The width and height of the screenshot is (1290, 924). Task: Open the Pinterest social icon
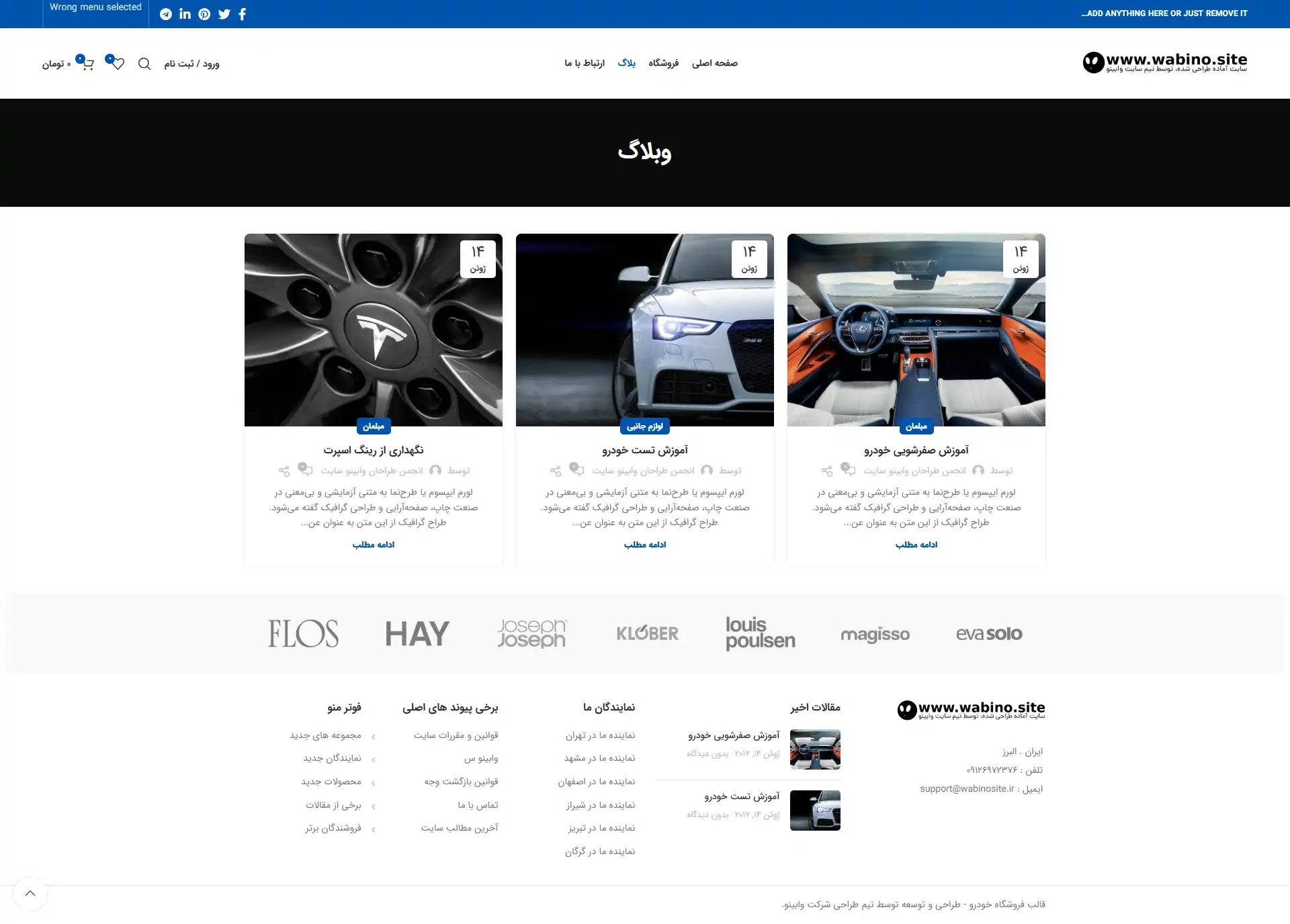click(x=204, y=14)
